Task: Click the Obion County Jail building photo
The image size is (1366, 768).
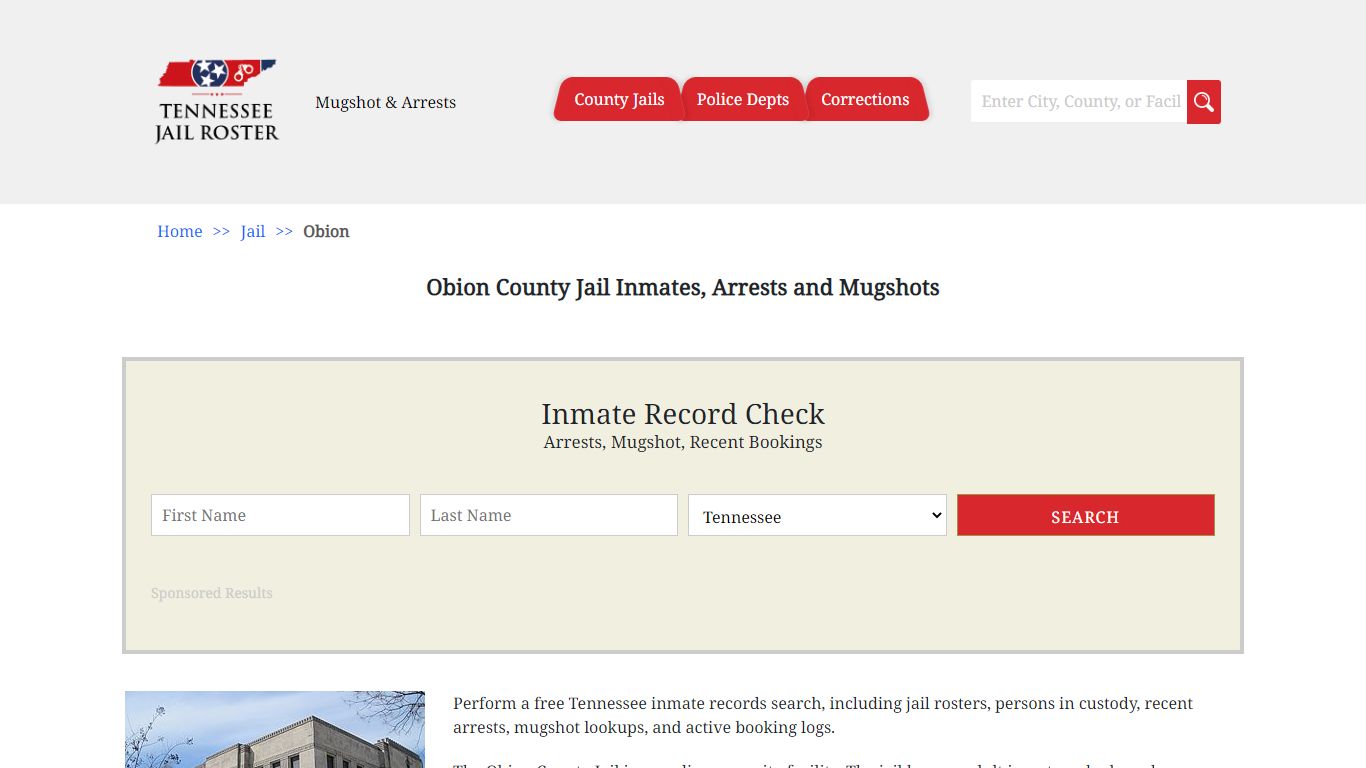Action: pyautogui.click(x=275, y=729)
